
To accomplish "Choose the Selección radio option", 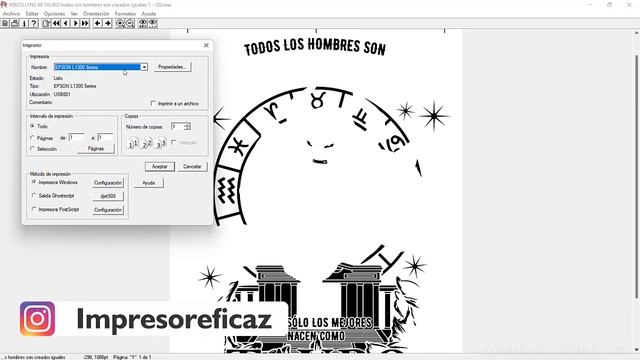I will click(x=33, y=149).
